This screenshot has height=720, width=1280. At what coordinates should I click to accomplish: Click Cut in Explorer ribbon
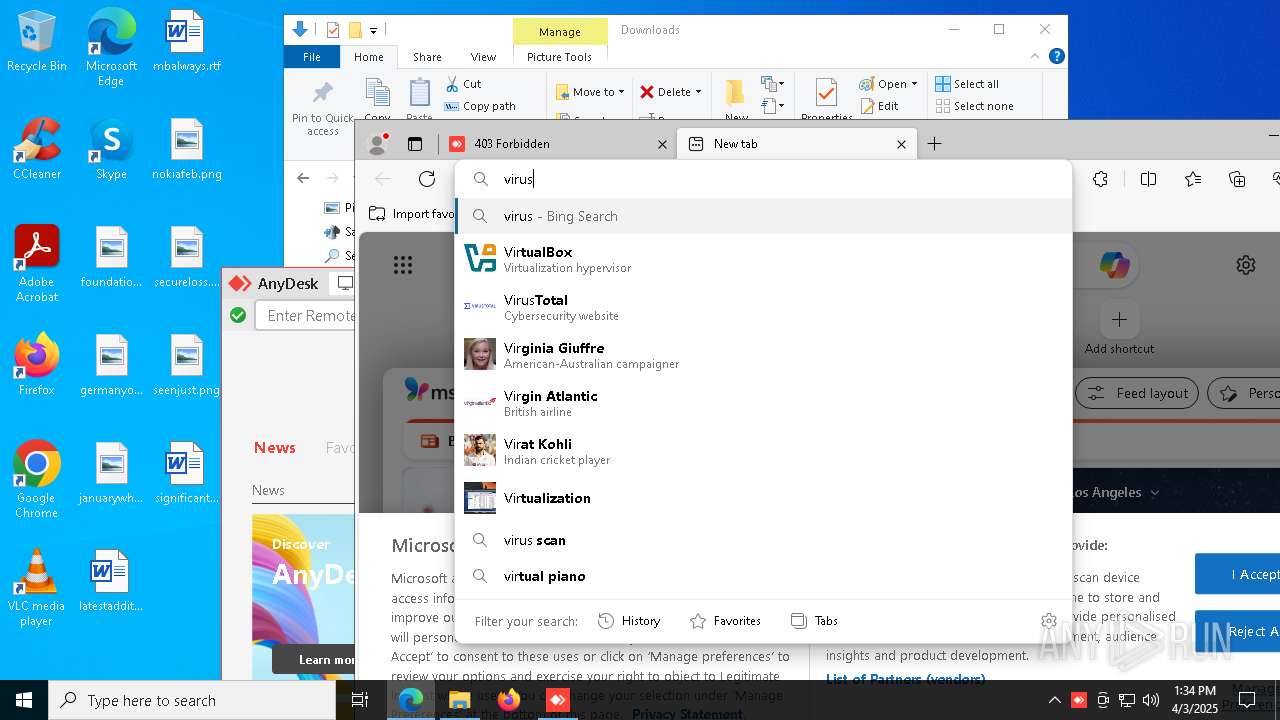click(464, 84)
